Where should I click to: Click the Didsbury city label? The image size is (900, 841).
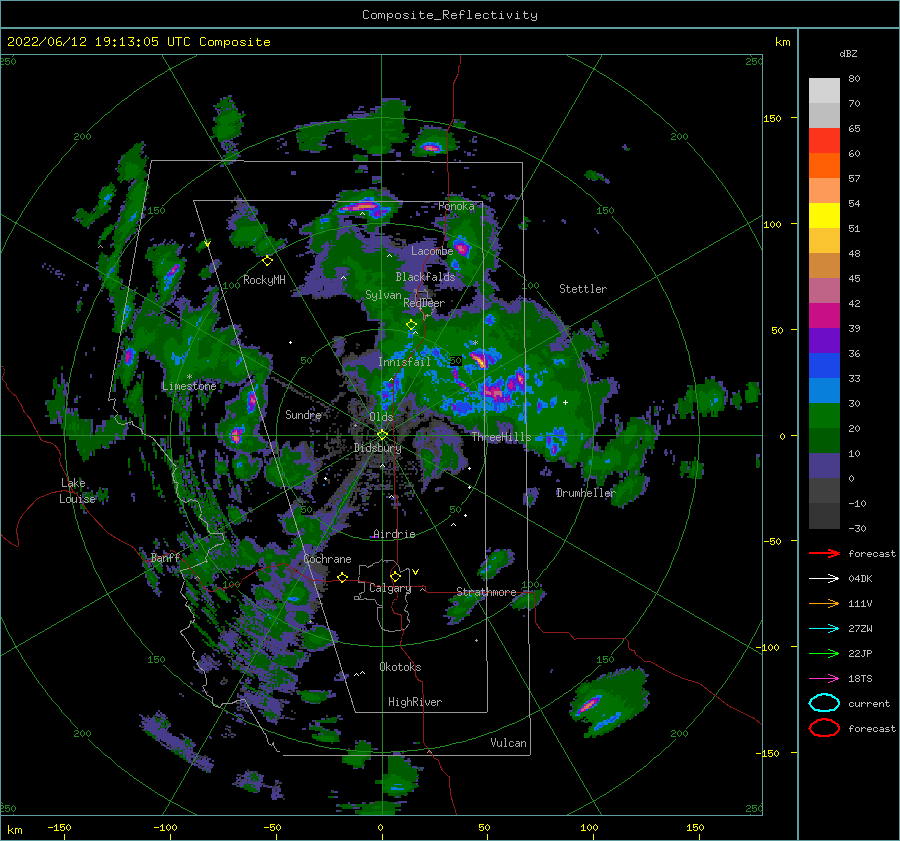tap(377, 448)
